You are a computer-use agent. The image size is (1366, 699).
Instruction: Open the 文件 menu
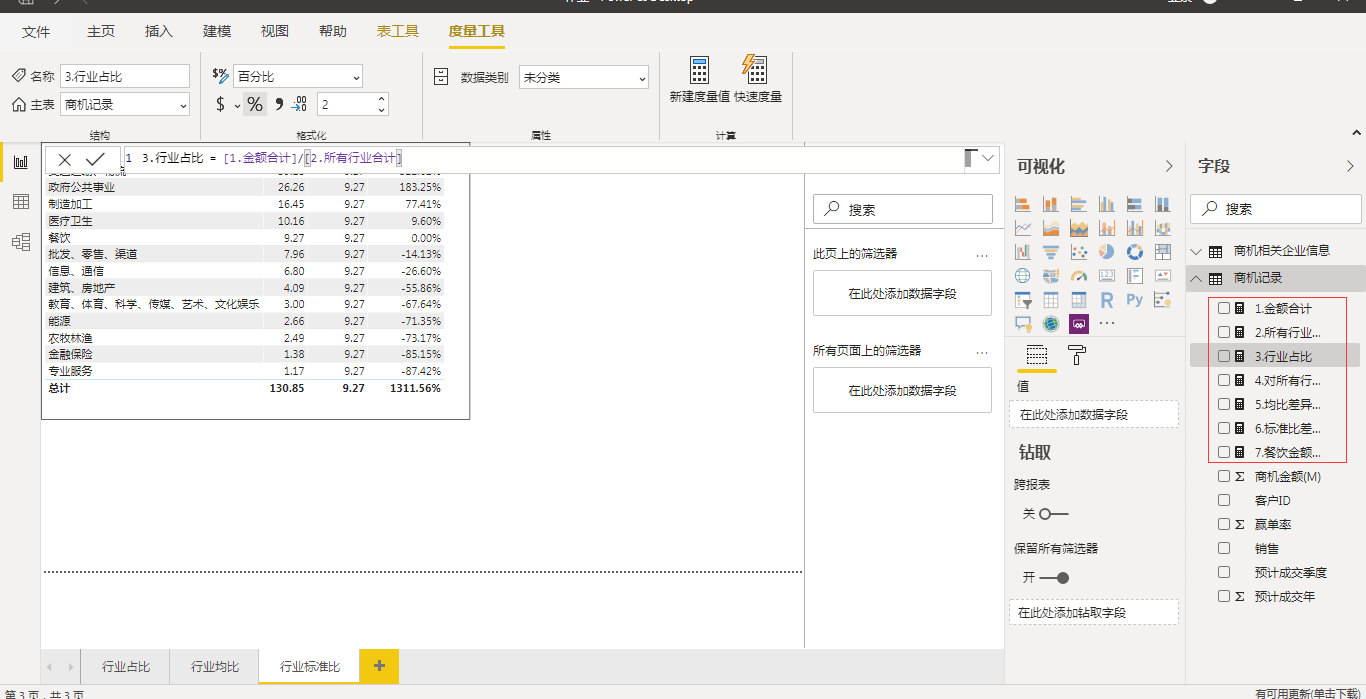coord(36,32)
